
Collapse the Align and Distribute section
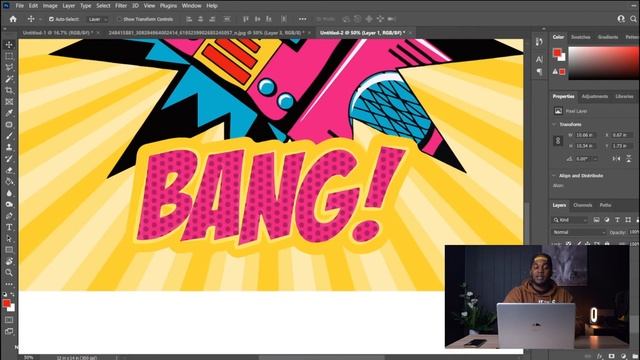[554, 176]
